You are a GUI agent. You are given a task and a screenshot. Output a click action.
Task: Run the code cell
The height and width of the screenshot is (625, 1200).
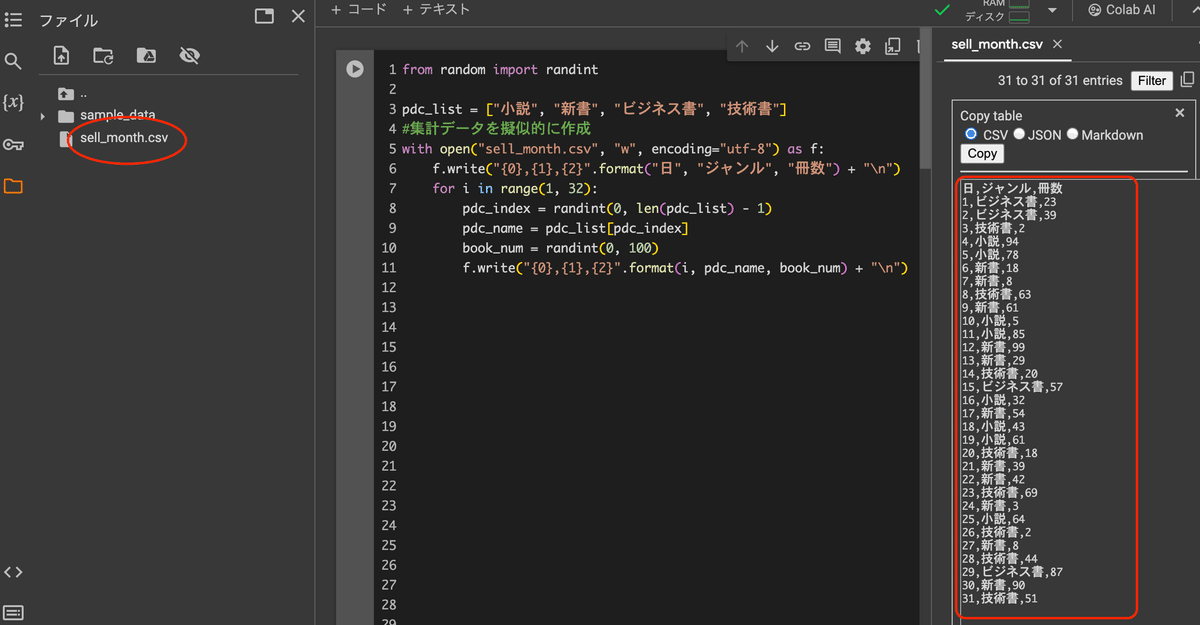353,68
